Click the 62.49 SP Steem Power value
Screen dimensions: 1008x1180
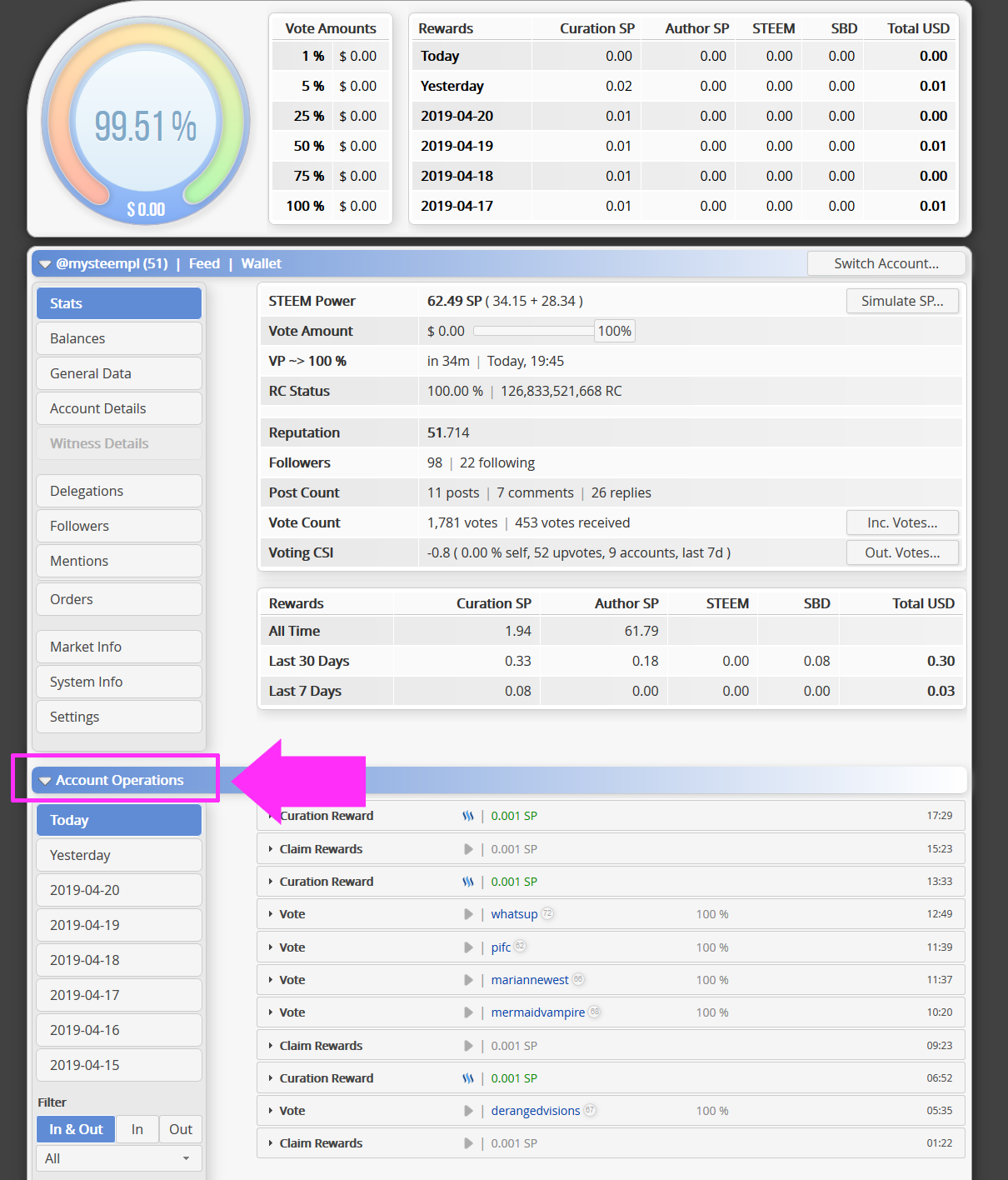(455, 301)
